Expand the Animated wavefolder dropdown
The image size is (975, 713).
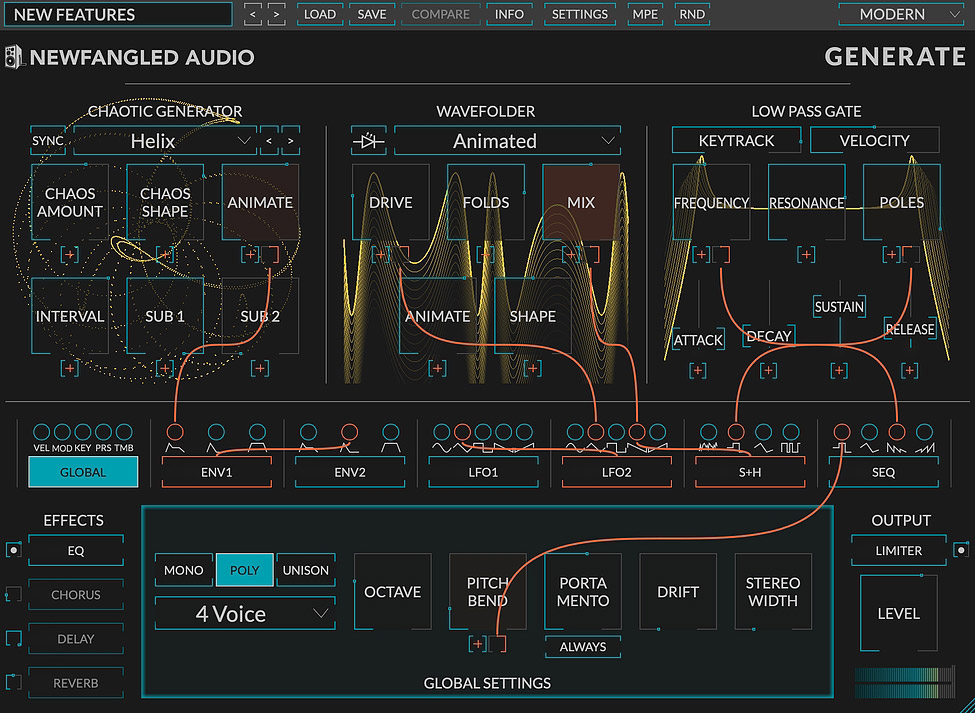(506, 142)
